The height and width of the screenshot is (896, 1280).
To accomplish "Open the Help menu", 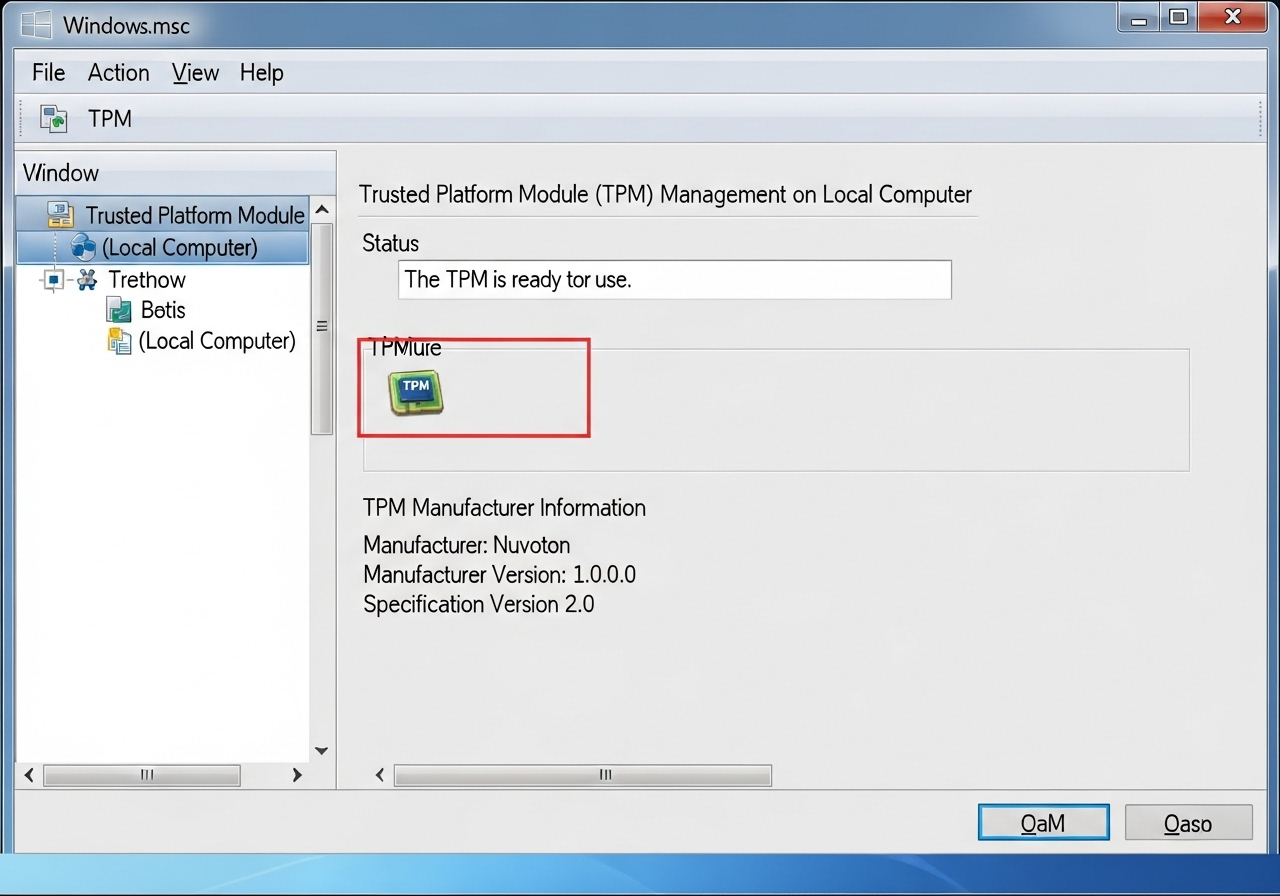I will pyautogui.click(x=261, y=72).
